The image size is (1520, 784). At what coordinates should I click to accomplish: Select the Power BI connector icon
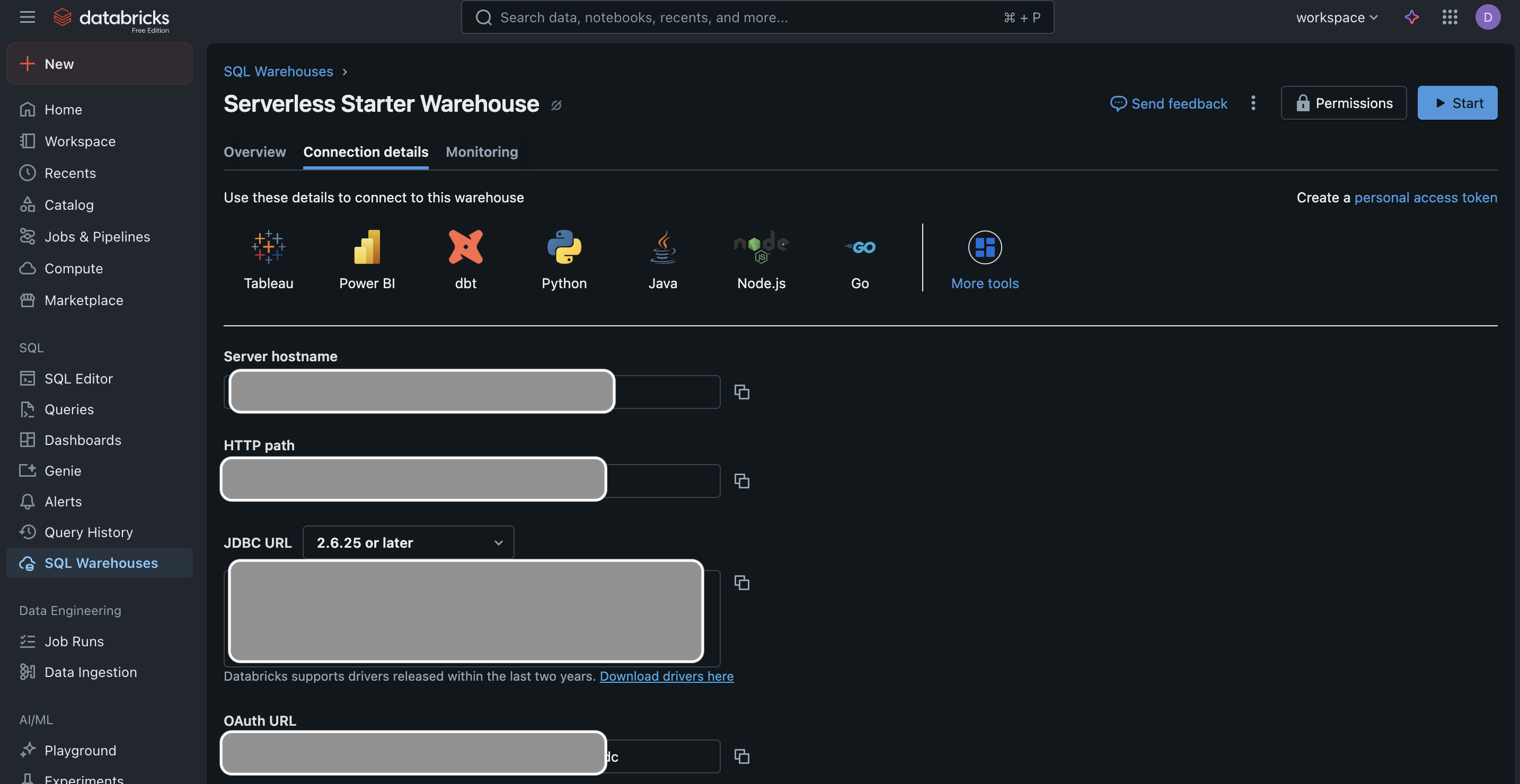[x=366, y=246]
